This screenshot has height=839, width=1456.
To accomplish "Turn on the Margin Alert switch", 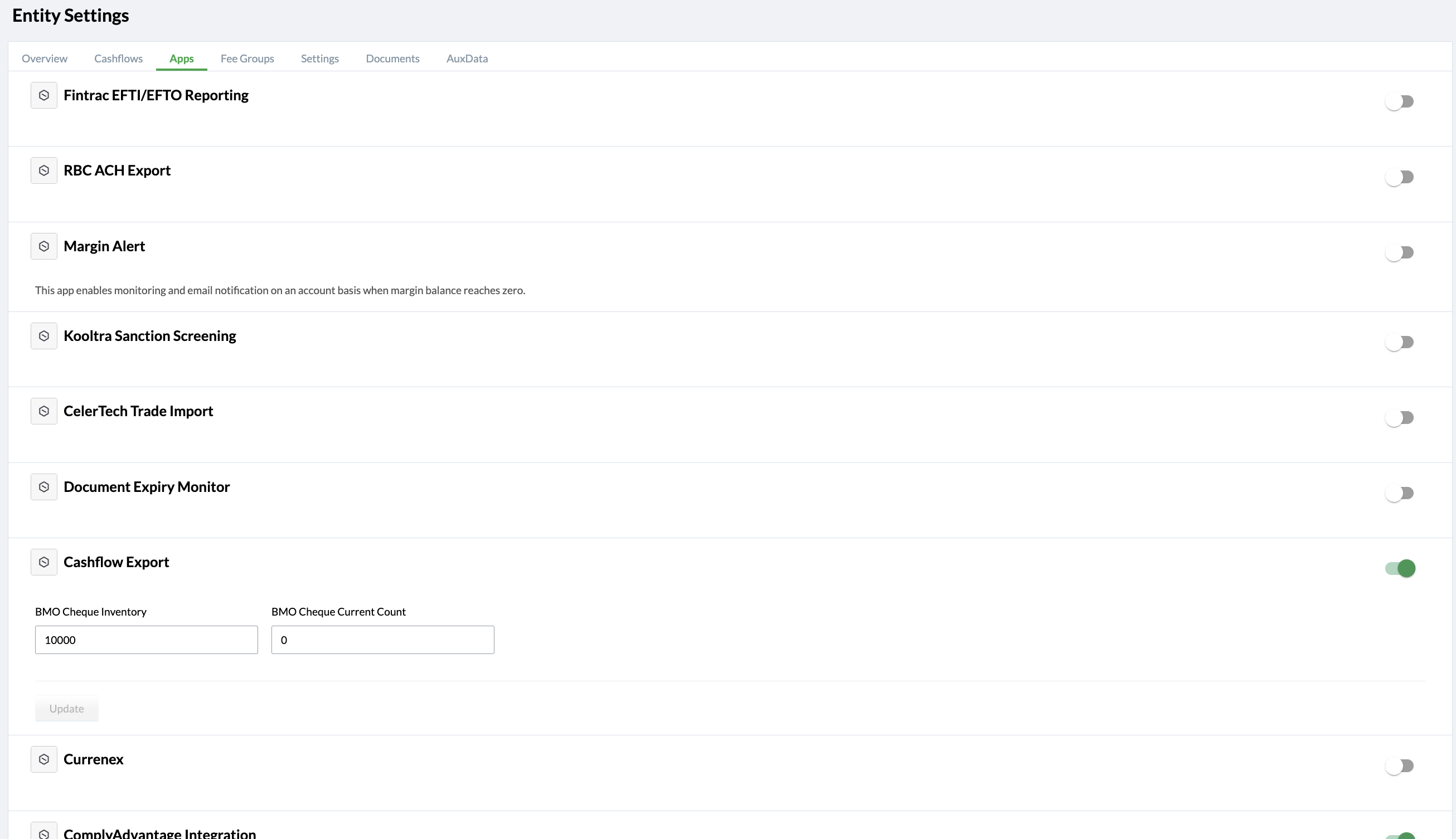I will click(x=1400, y=252).
